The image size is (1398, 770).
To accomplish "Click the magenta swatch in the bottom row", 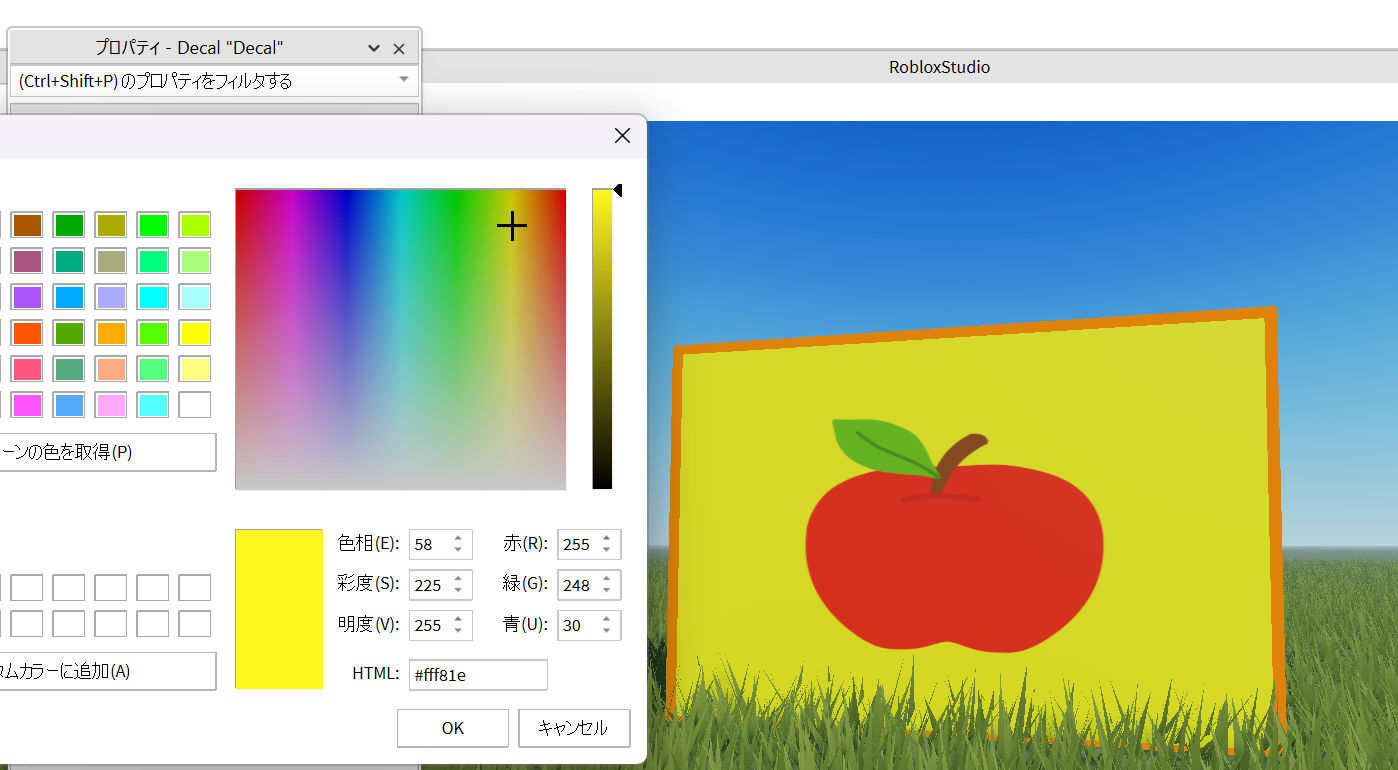I will click(x=27, y=405).
